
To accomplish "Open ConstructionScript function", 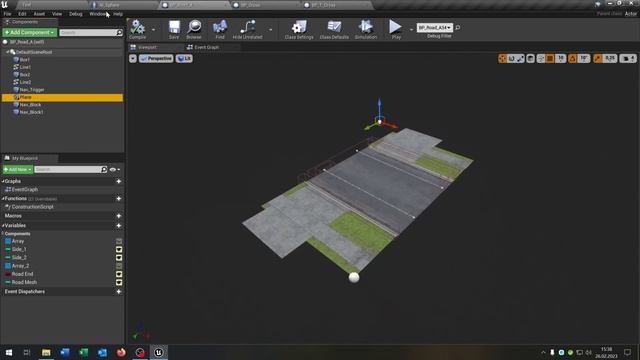I will point(32,207).
